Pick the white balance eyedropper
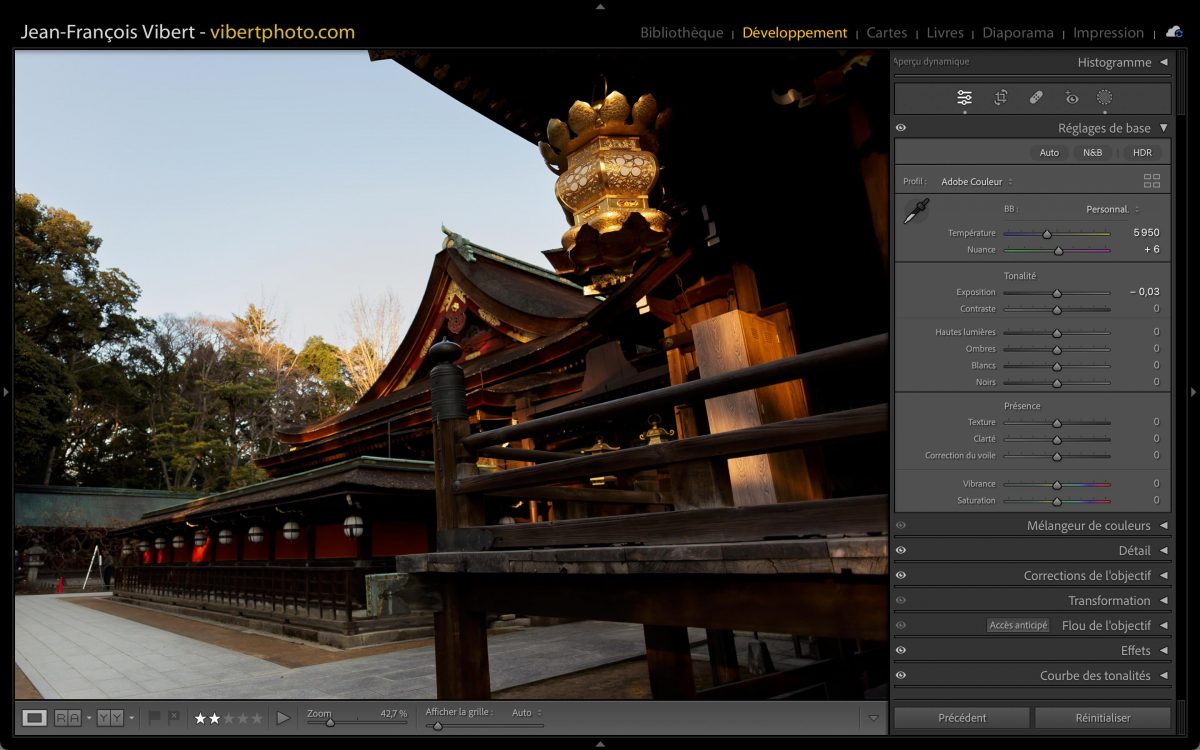 [x=916, y=211]
